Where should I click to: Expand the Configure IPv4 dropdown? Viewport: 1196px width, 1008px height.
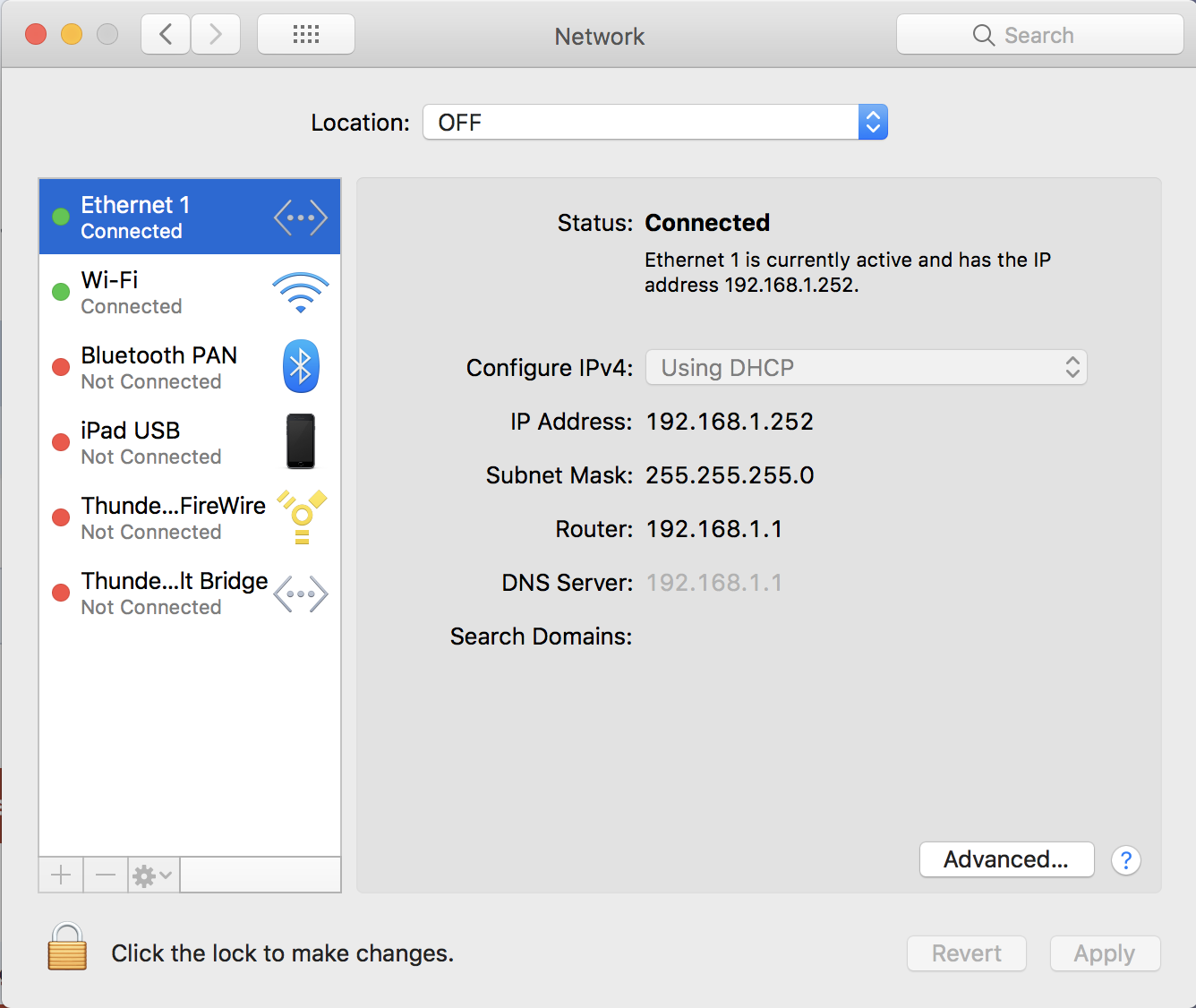pos(866,368)
